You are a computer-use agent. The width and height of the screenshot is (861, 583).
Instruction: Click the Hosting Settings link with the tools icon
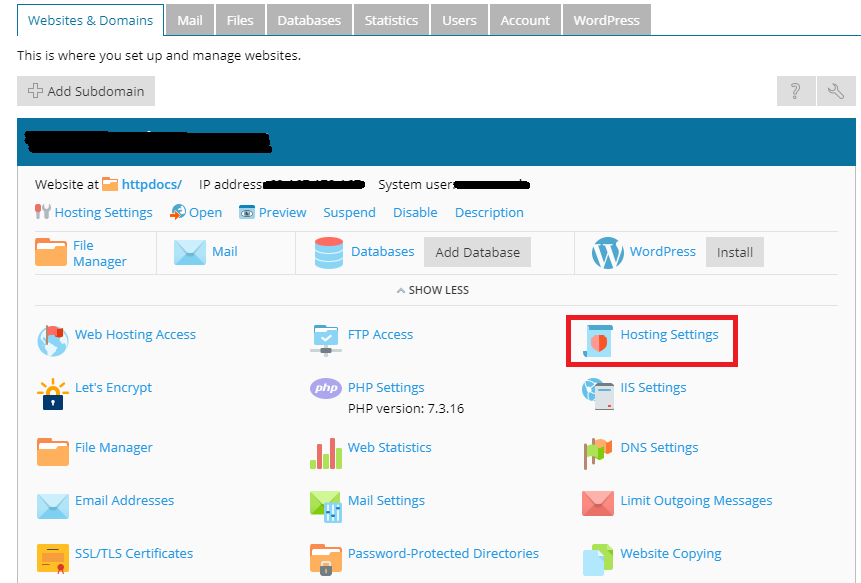[x=104, y=212]
